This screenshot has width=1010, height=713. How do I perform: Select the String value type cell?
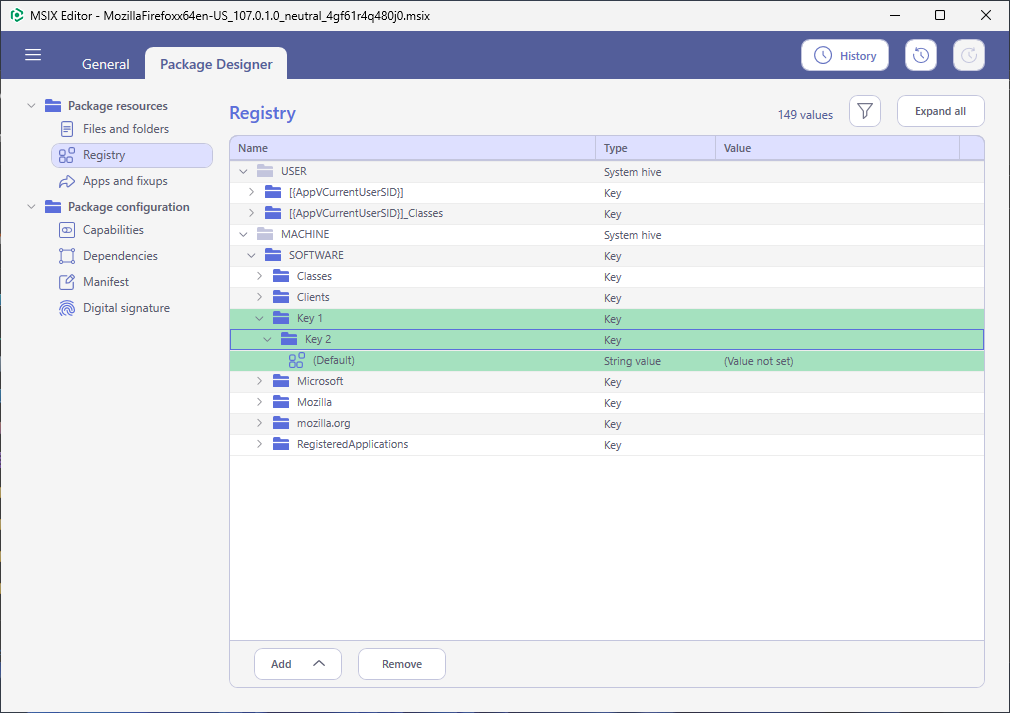(632, 361)
